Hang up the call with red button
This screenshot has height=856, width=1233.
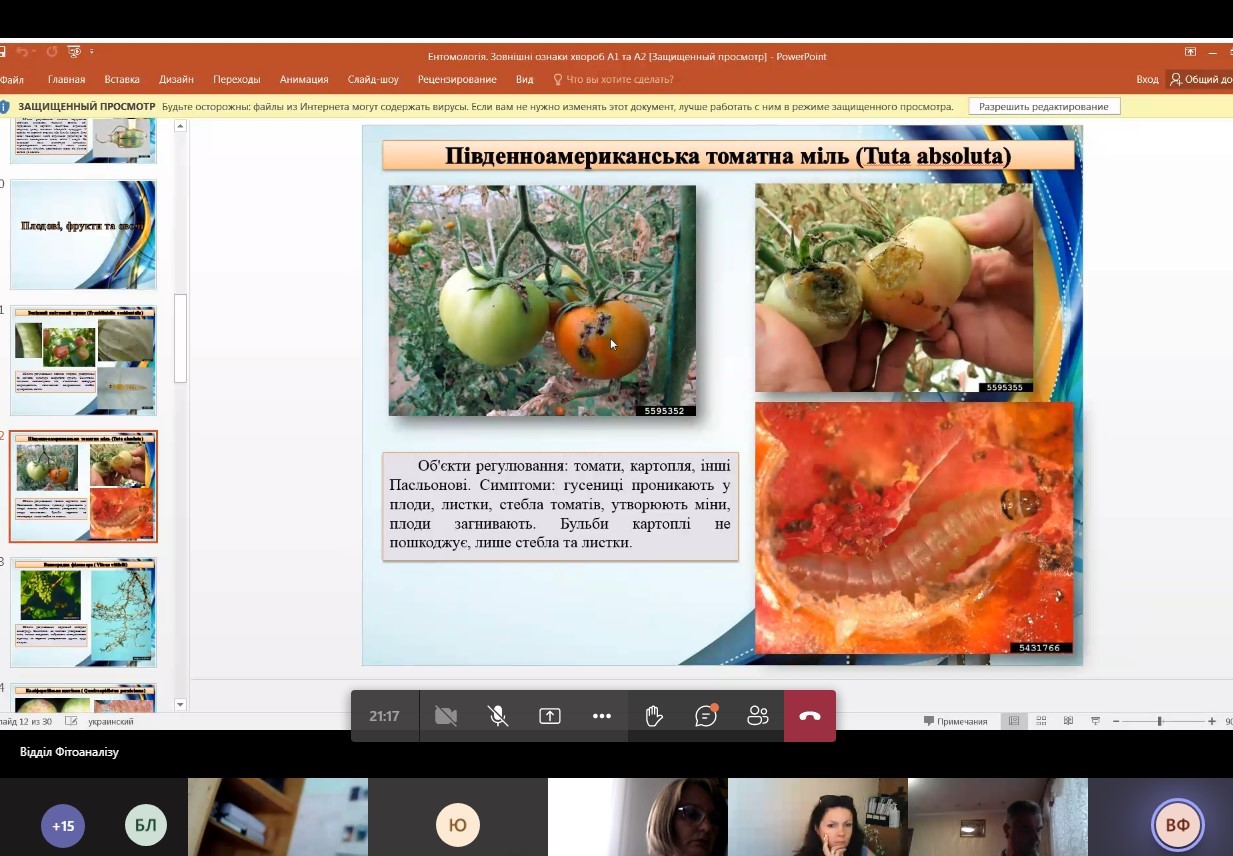810,716
